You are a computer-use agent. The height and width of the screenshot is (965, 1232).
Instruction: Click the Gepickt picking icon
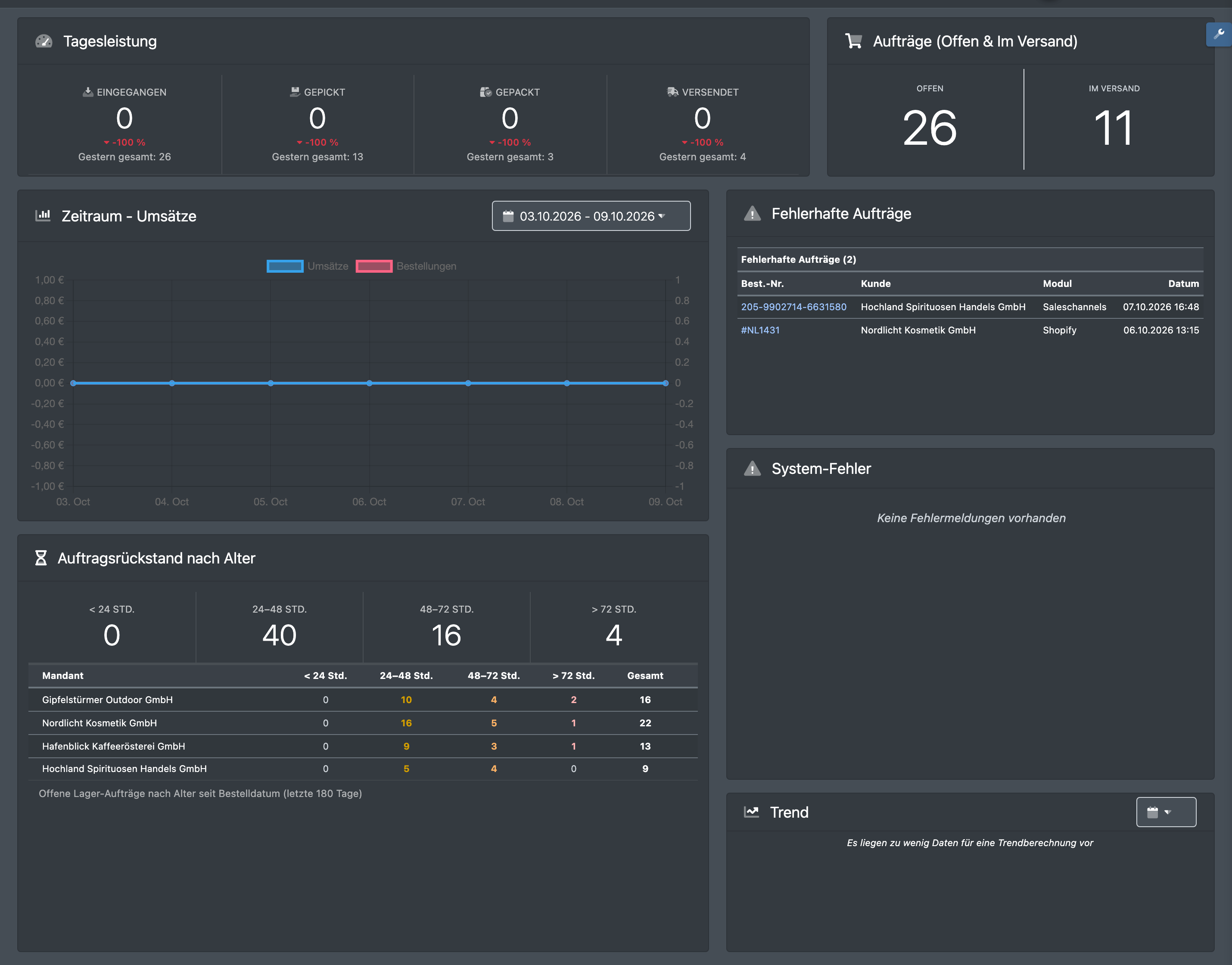(x=295, y=92)
